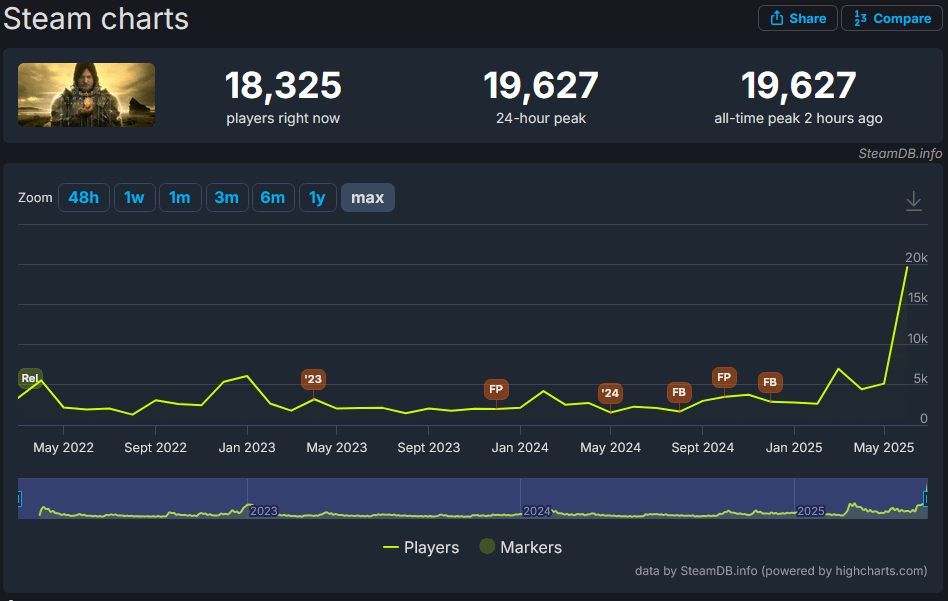948x601 pixels.
Task: Click the 10k y-axis label
Action: click(917, 339)
